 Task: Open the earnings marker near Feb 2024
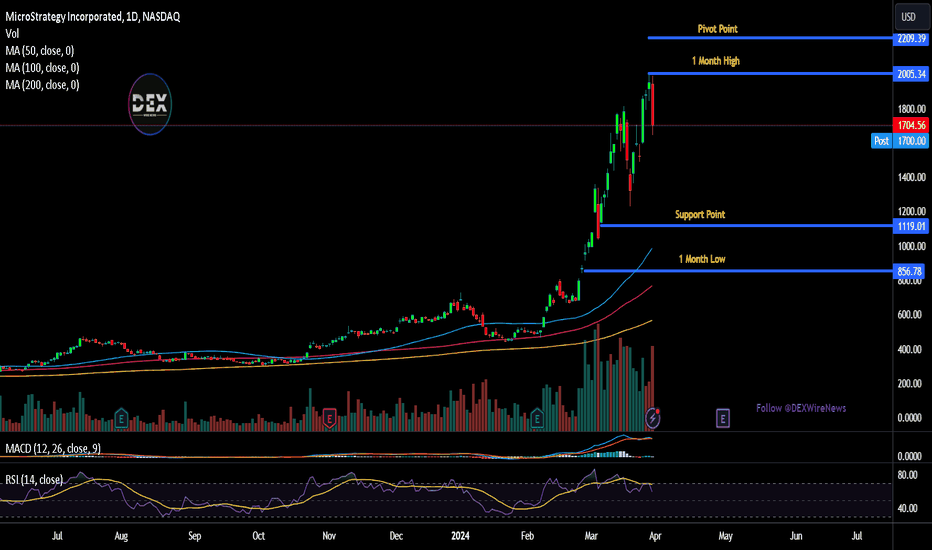pos(537,419)
